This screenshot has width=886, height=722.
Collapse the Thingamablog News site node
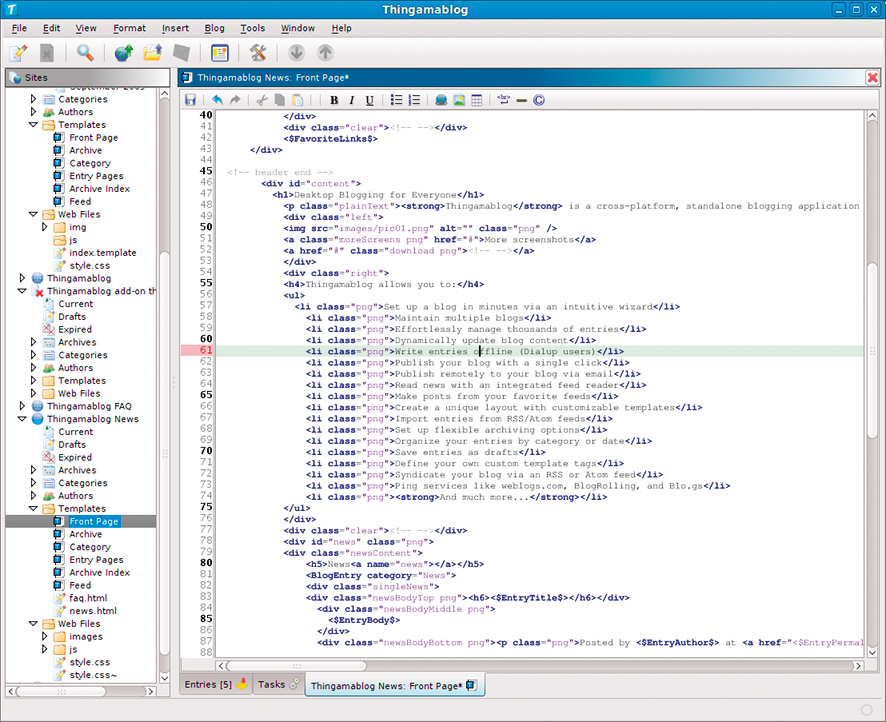pyautogui.click(x=22, y=419)
